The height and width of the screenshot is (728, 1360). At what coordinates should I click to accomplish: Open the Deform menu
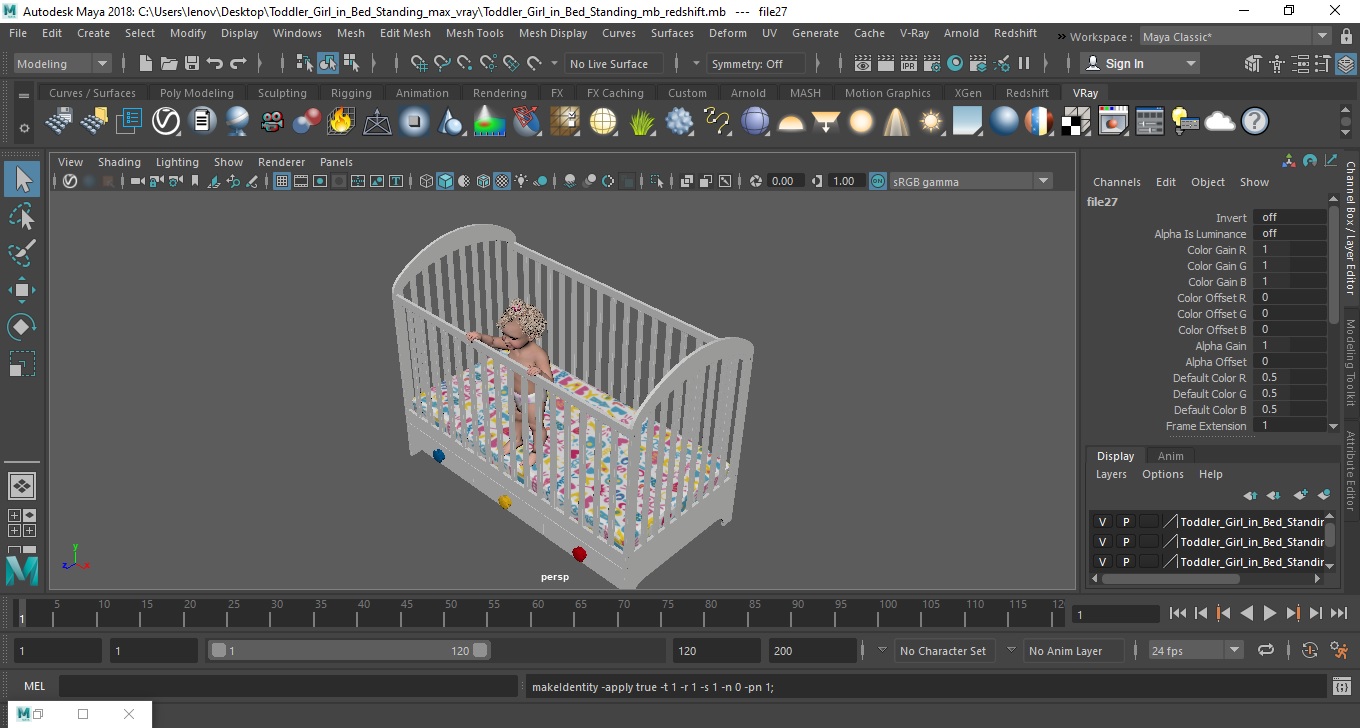728,33
